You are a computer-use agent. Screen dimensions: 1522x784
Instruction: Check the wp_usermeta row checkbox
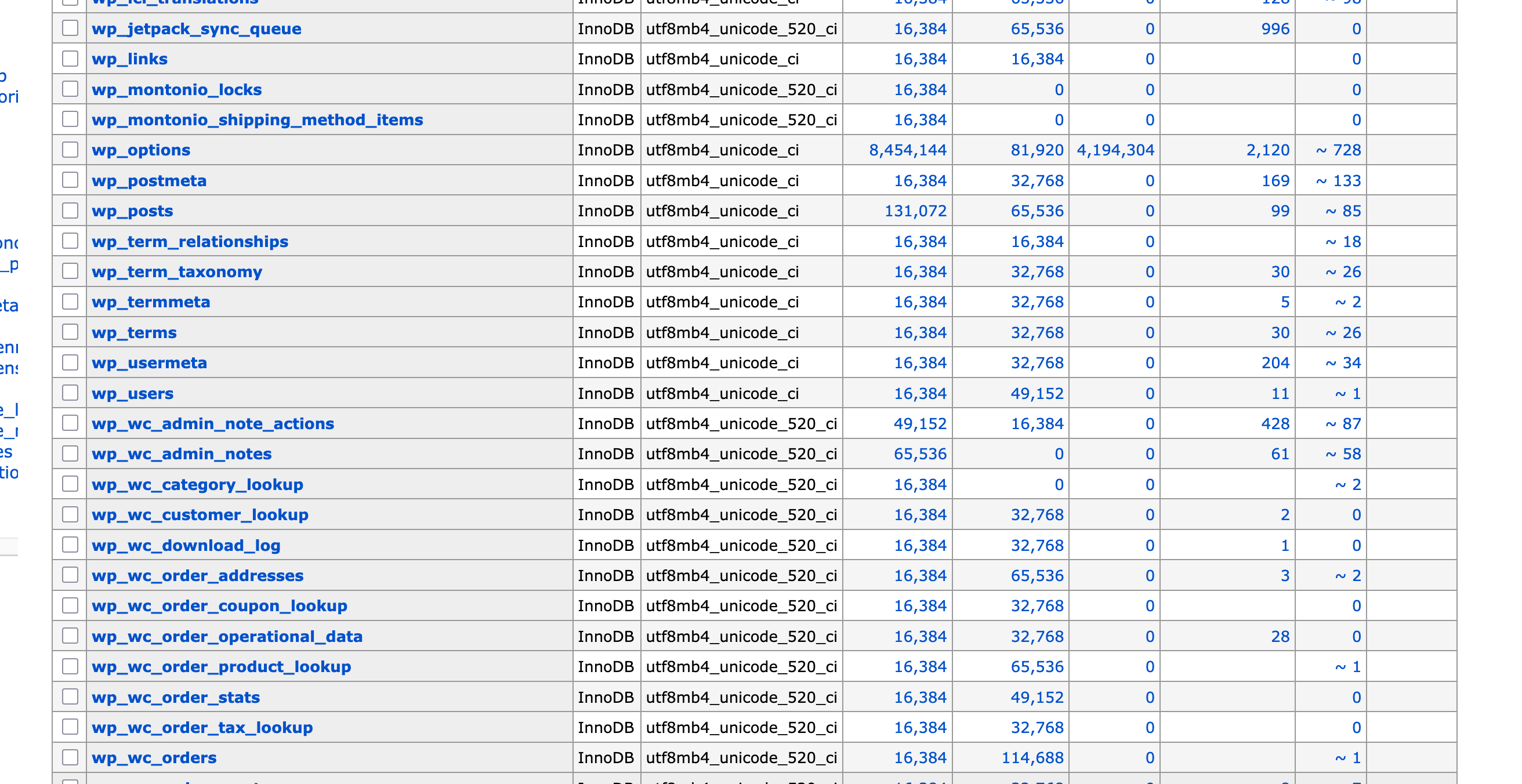(x=70, y=362)
